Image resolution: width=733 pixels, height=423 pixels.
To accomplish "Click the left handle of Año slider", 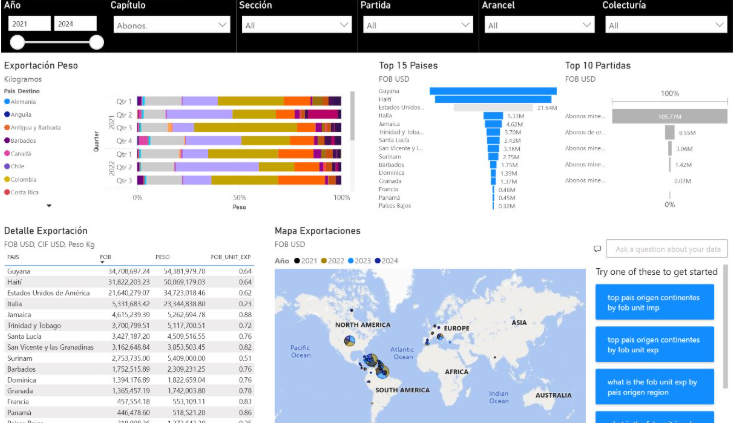I will (17, 43).
